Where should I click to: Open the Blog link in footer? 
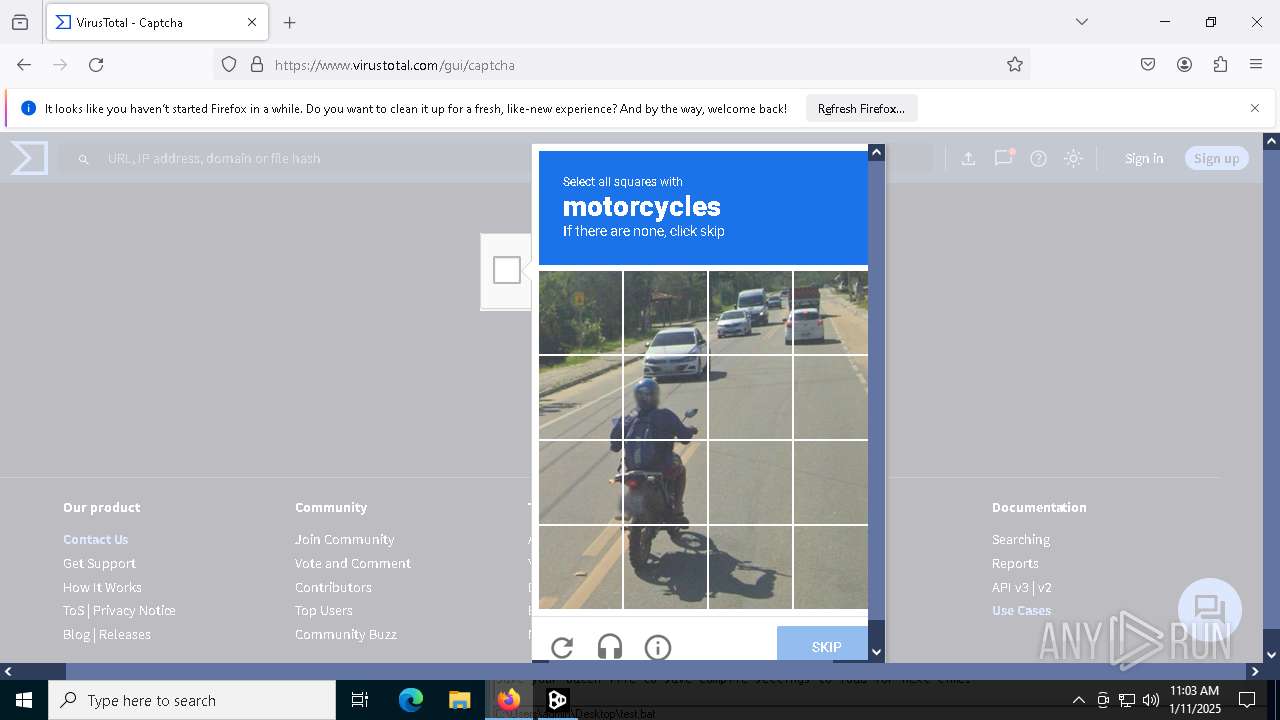76,634
